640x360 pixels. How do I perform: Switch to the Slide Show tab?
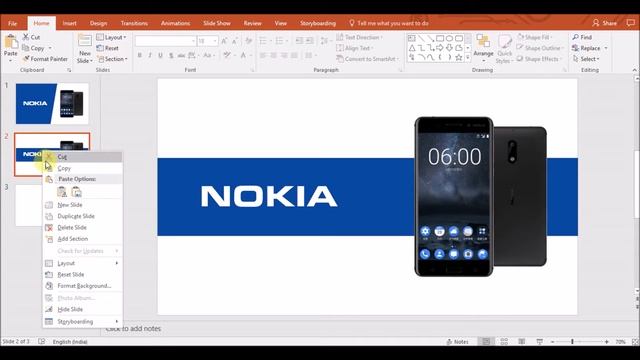pyautogui.click(x=217, y=23)
